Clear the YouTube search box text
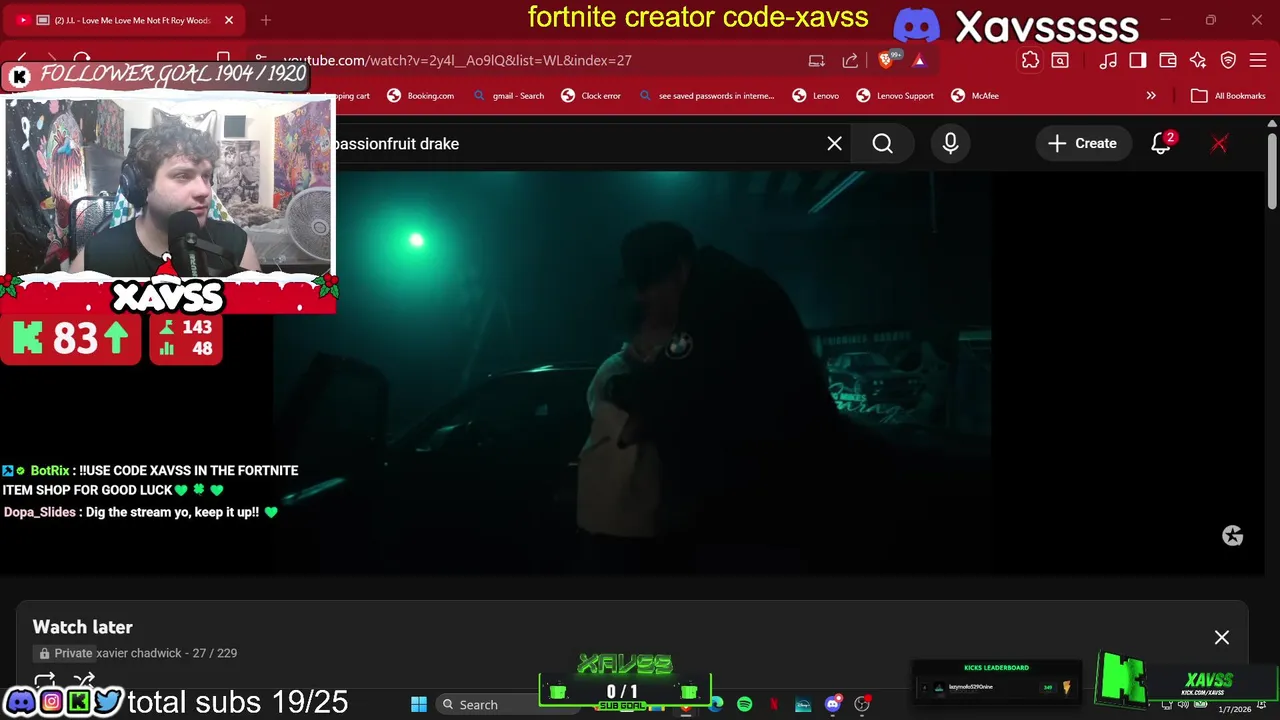Viewport: 1280px width, 720px height. [834, 143]
